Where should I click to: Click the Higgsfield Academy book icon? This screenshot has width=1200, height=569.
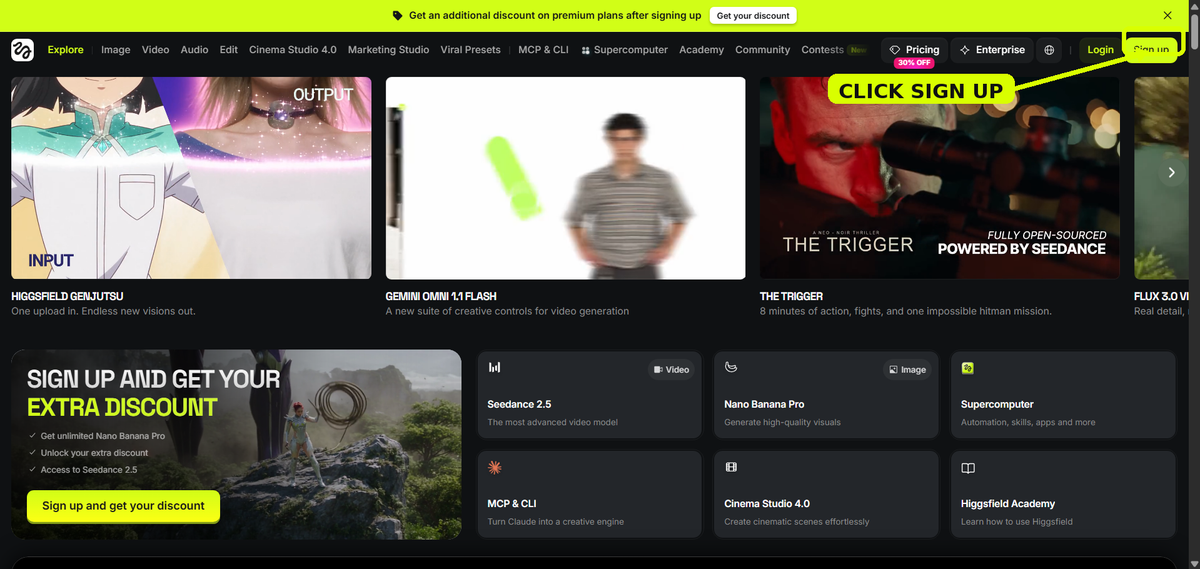(x=968, y=467)
